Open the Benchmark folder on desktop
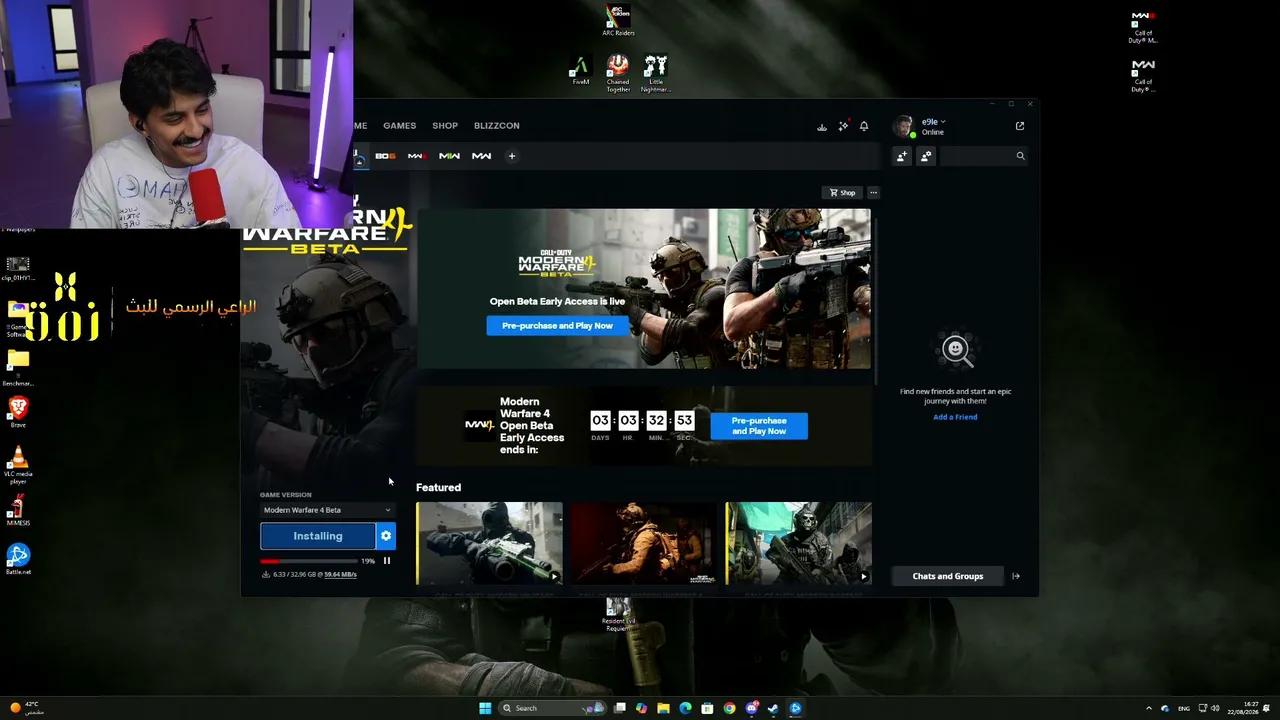The image size is (1280, 720). (18, 366)
